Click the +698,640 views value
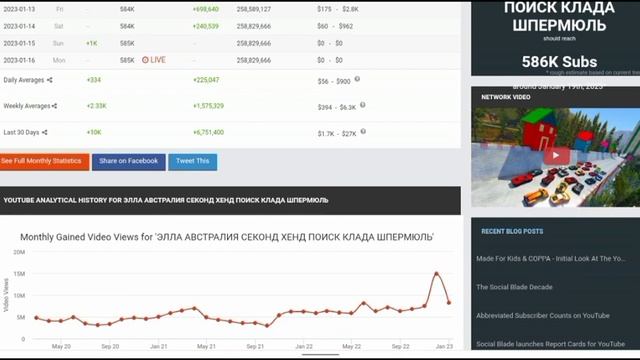 click(206, 9)
